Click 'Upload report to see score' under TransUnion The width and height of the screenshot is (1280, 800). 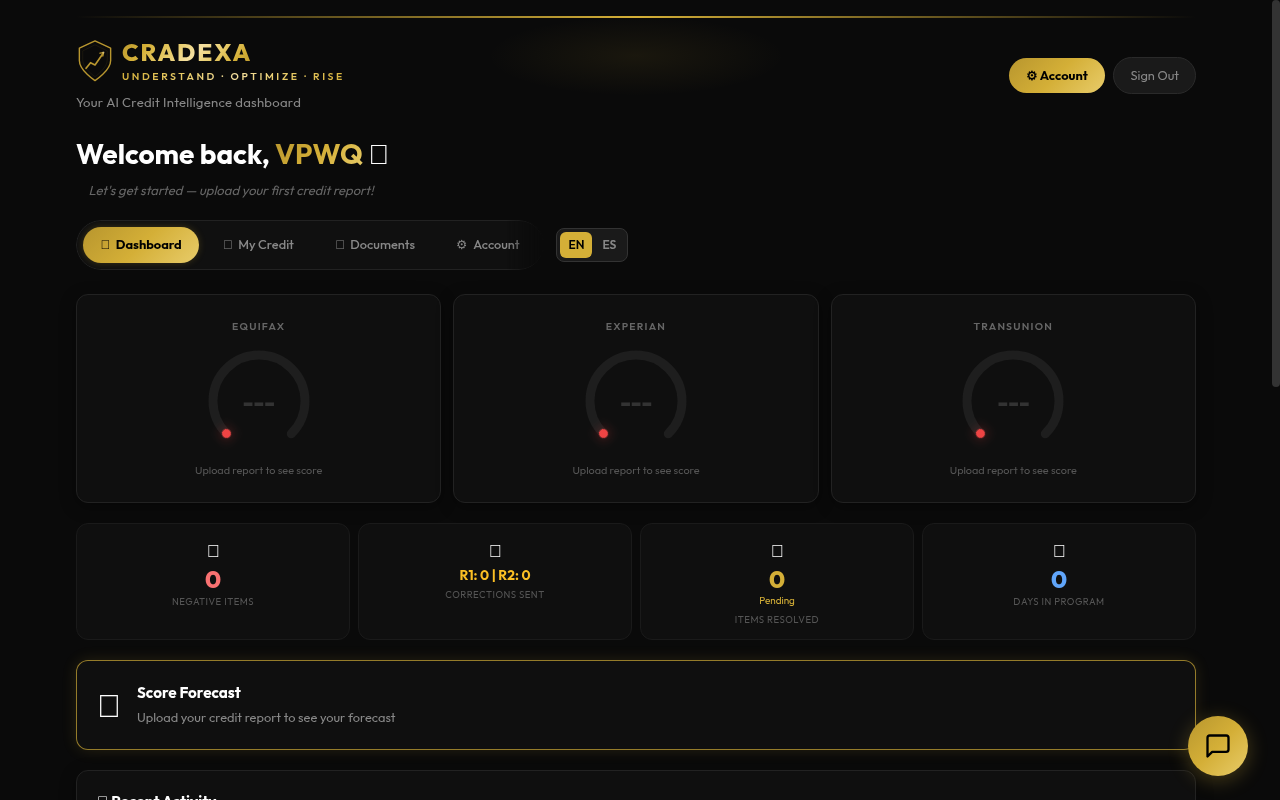click(x=1013, y=470)
